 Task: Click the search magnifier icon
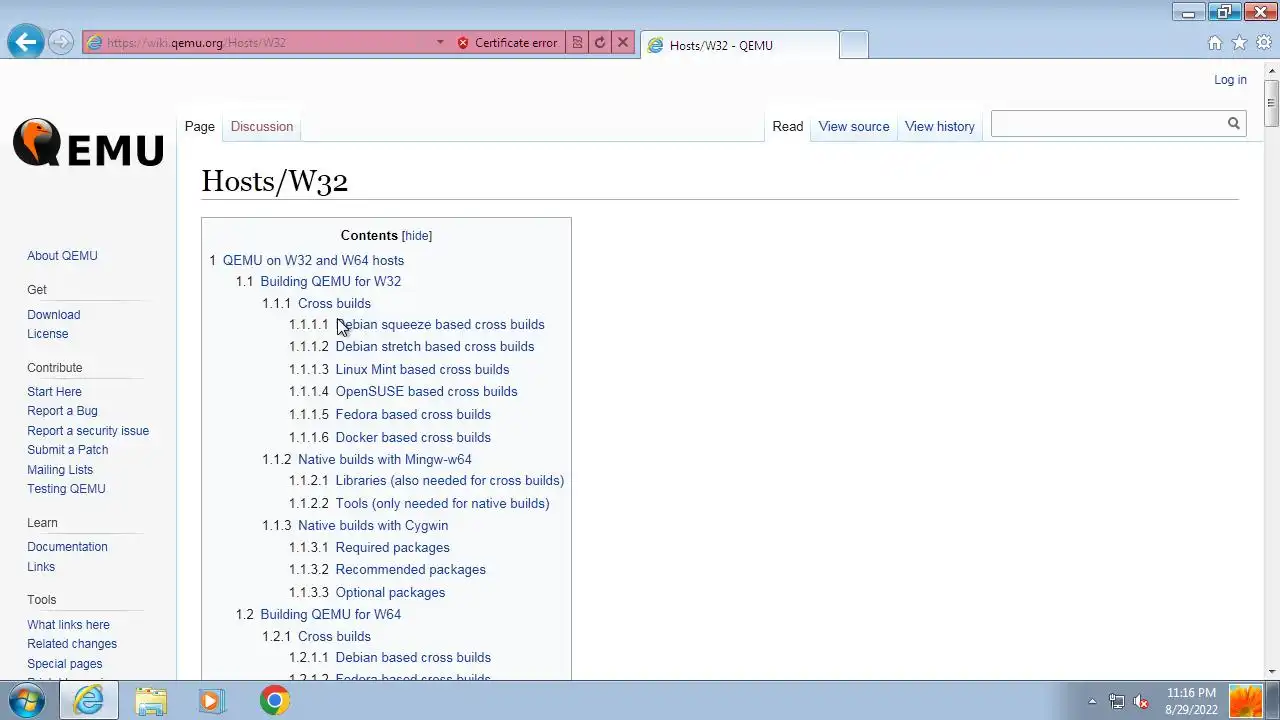1234,123
